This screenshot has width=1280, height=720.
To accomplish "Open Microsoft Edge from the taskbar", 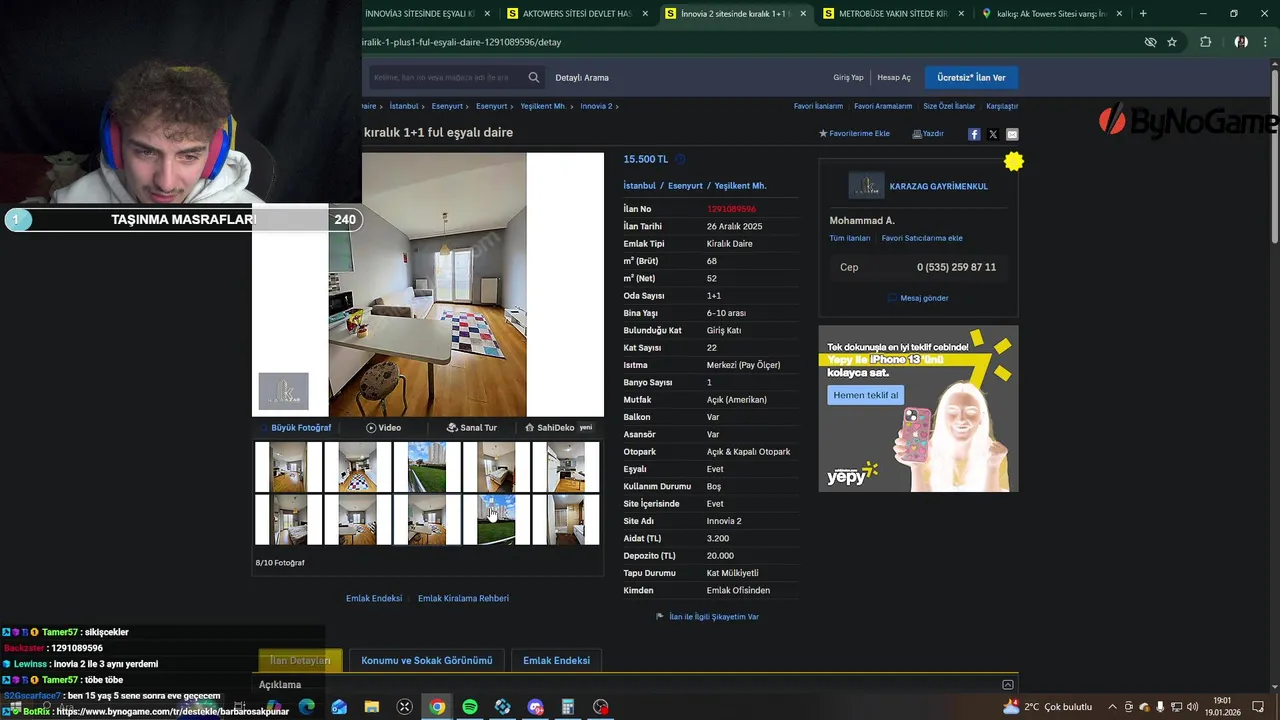I will pos(307,707).
